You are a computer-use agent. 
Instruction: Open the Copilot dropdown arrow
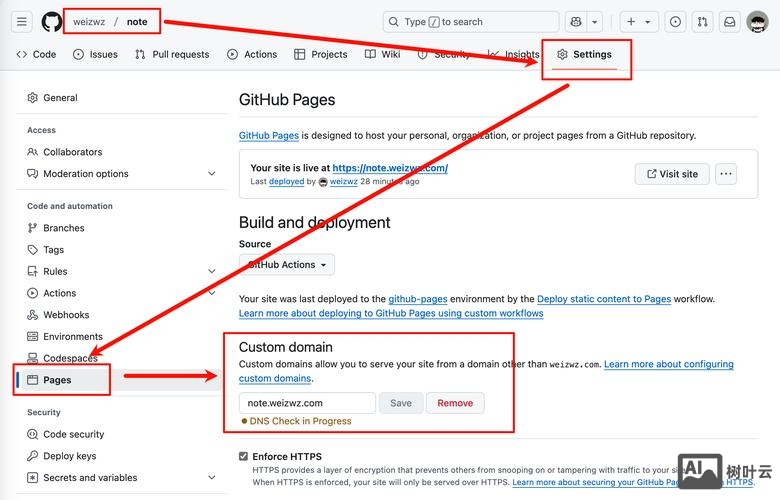594,22
